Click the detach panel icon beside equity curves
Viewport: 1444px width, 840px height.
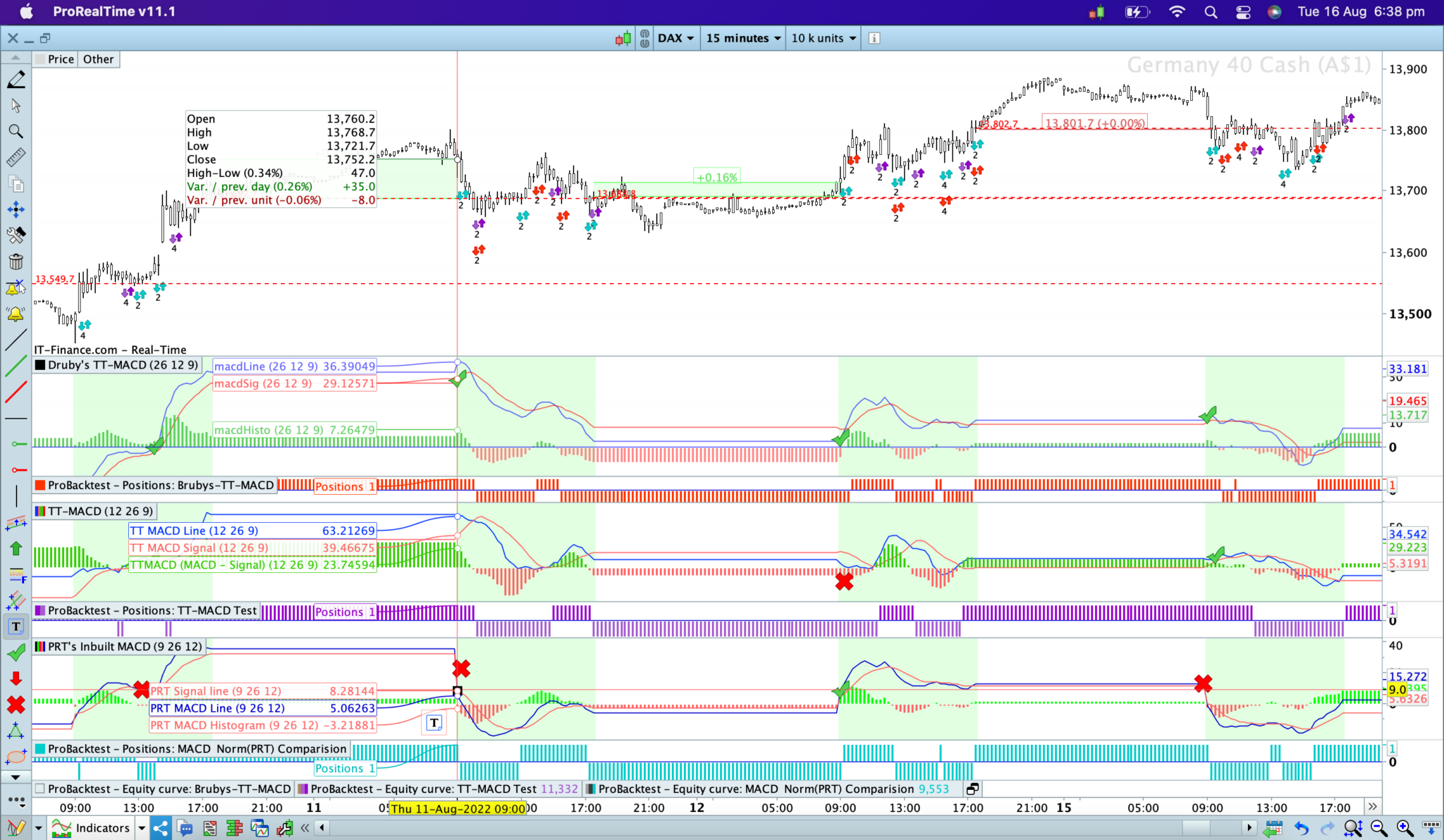[x=972, y=789]
